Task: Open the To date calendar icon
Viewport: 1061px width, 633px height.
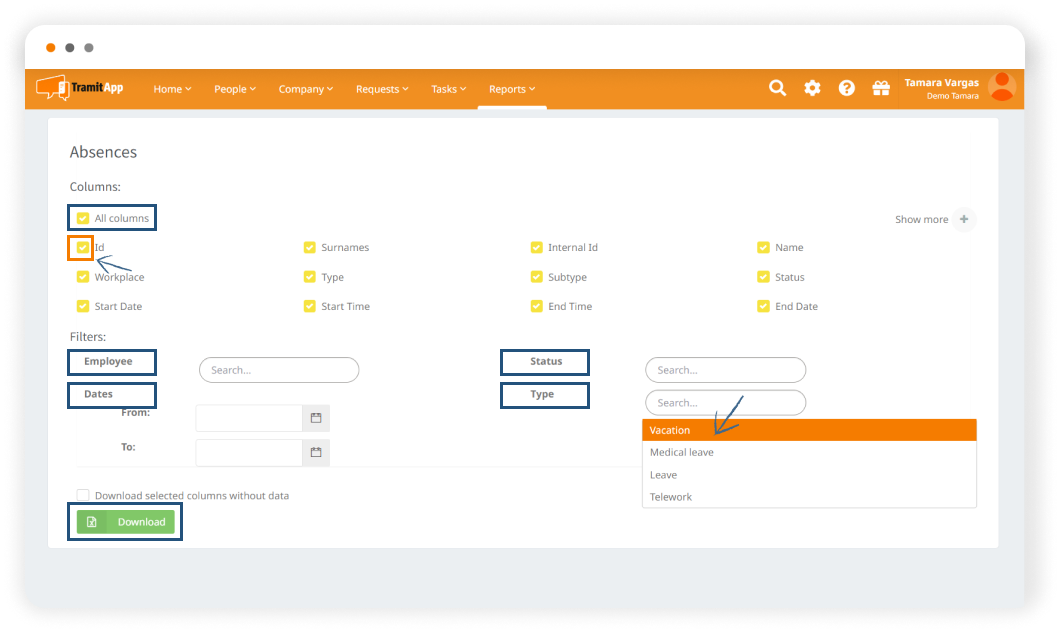Action: coord(316,452)
